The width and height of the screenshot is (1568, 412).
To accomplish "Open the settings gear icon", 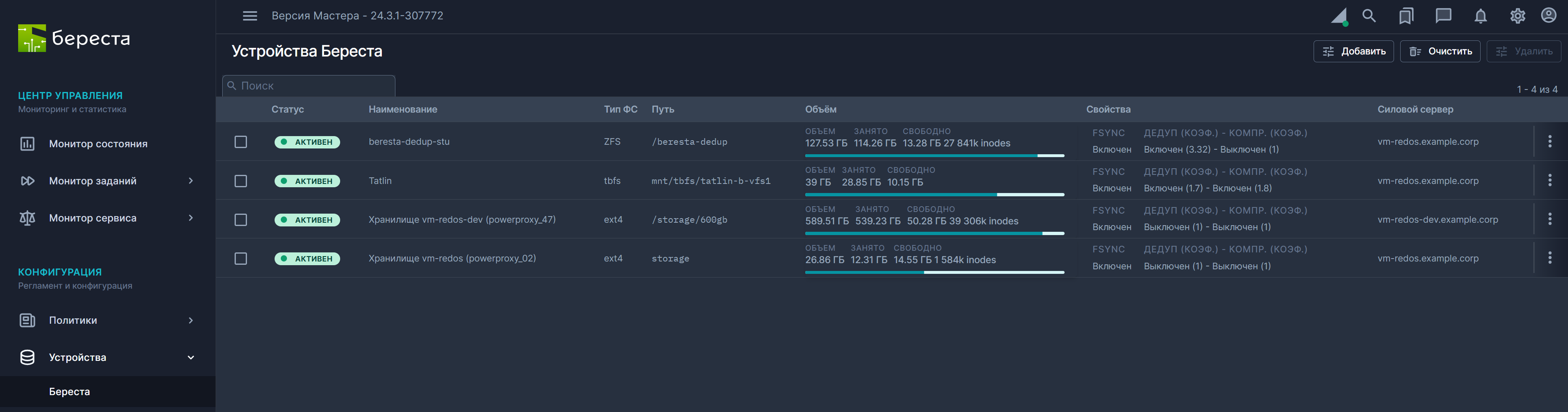I will (1517, 16).
